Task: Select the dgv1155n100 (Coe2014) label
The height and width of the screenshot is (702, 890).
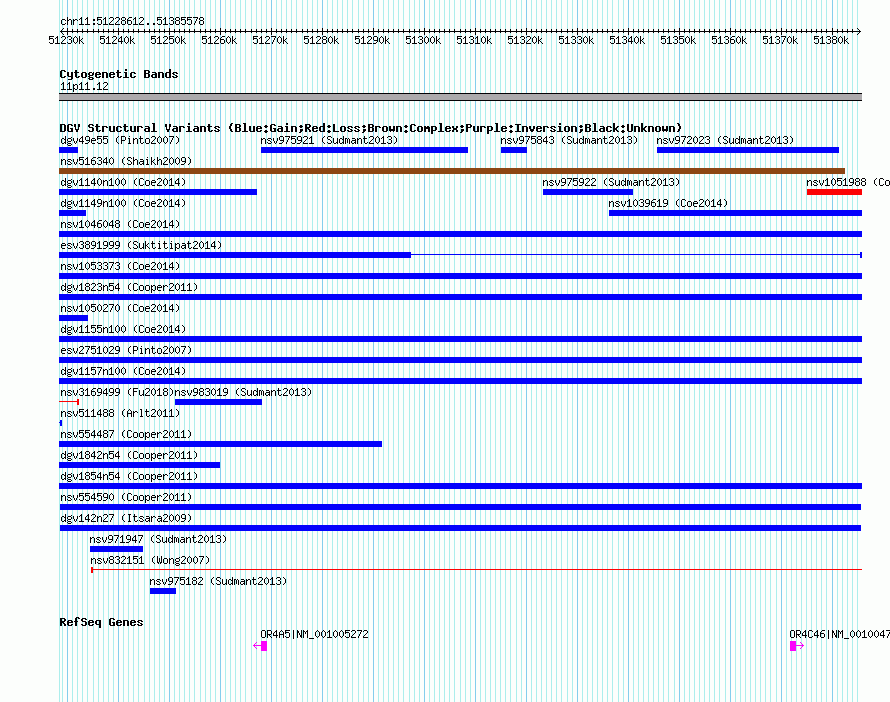Action: (123, 329)
